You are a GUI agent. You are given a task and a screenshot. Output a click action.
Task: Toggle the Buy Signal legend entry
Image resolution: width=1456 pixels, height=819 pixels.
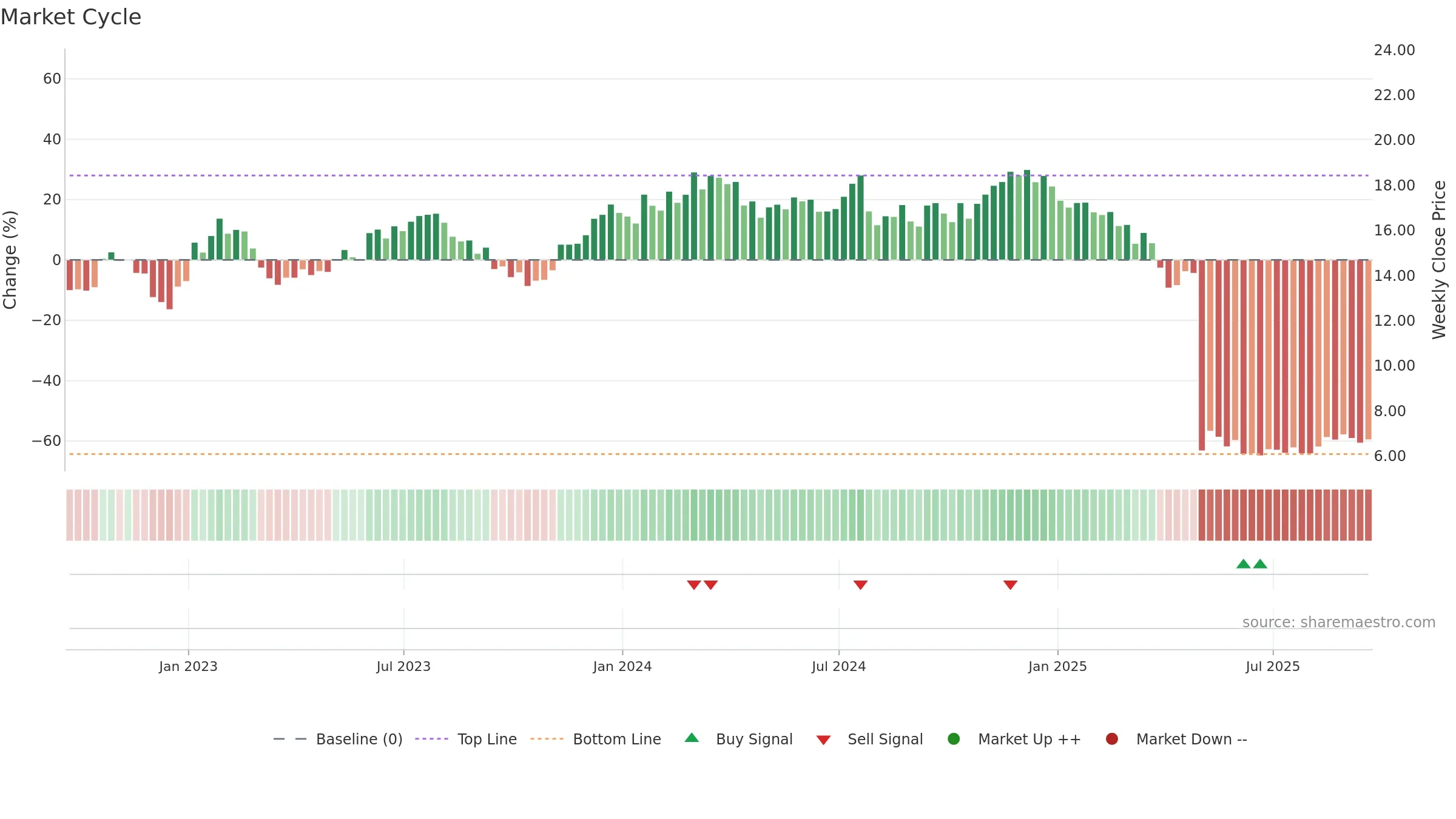(x=738, y=739)
